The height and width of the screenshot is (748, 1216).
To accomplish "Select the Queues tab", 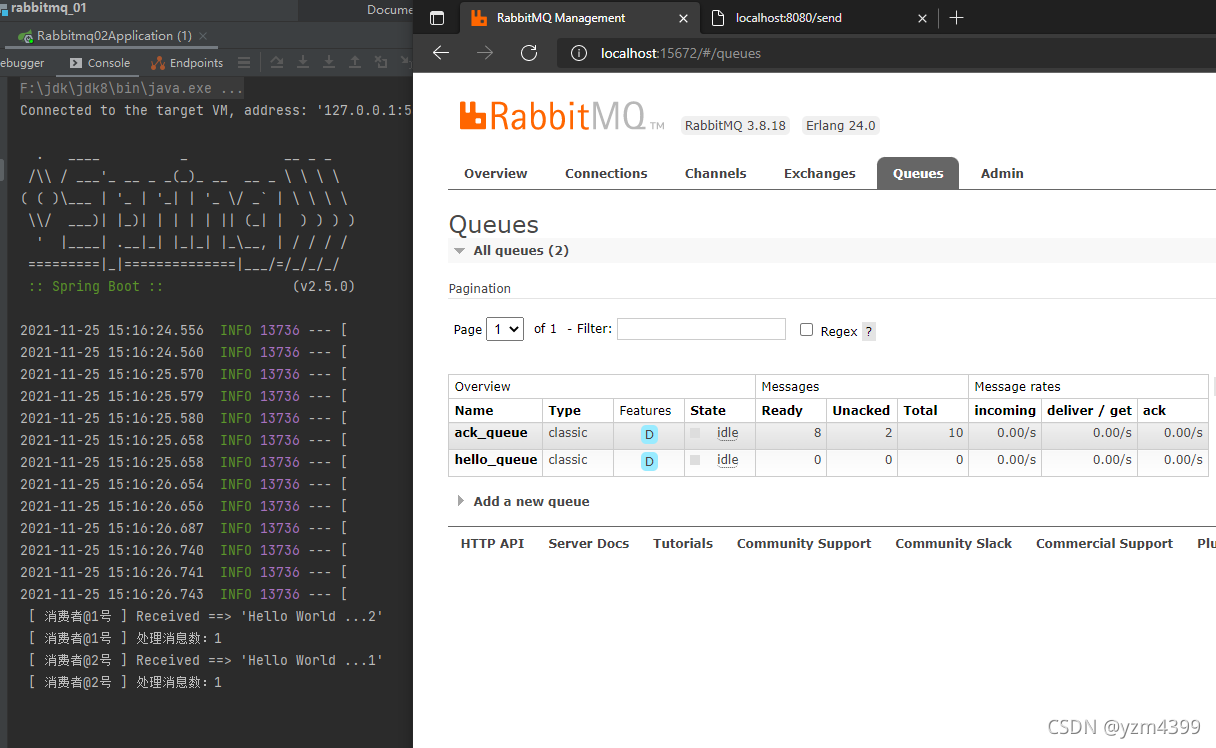I will pos(918,173).
